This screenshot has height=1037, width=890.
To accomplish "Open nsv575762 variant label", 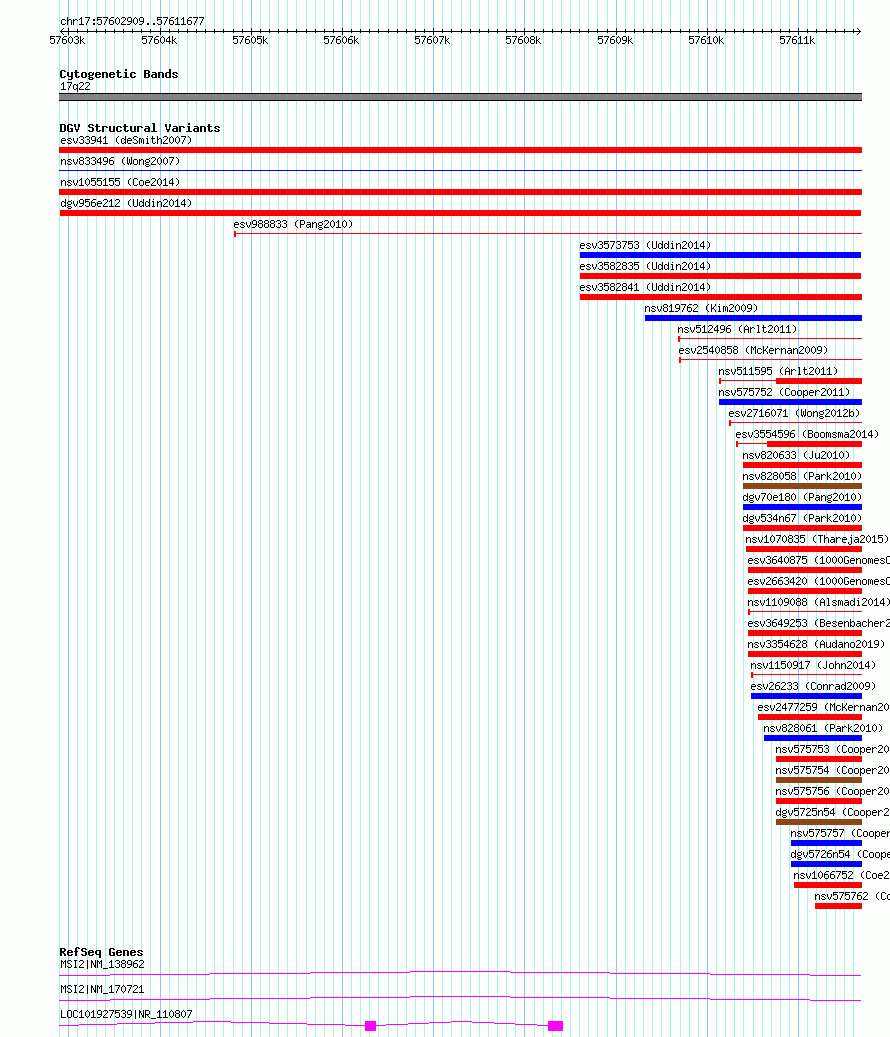I will tap(852, 897).
